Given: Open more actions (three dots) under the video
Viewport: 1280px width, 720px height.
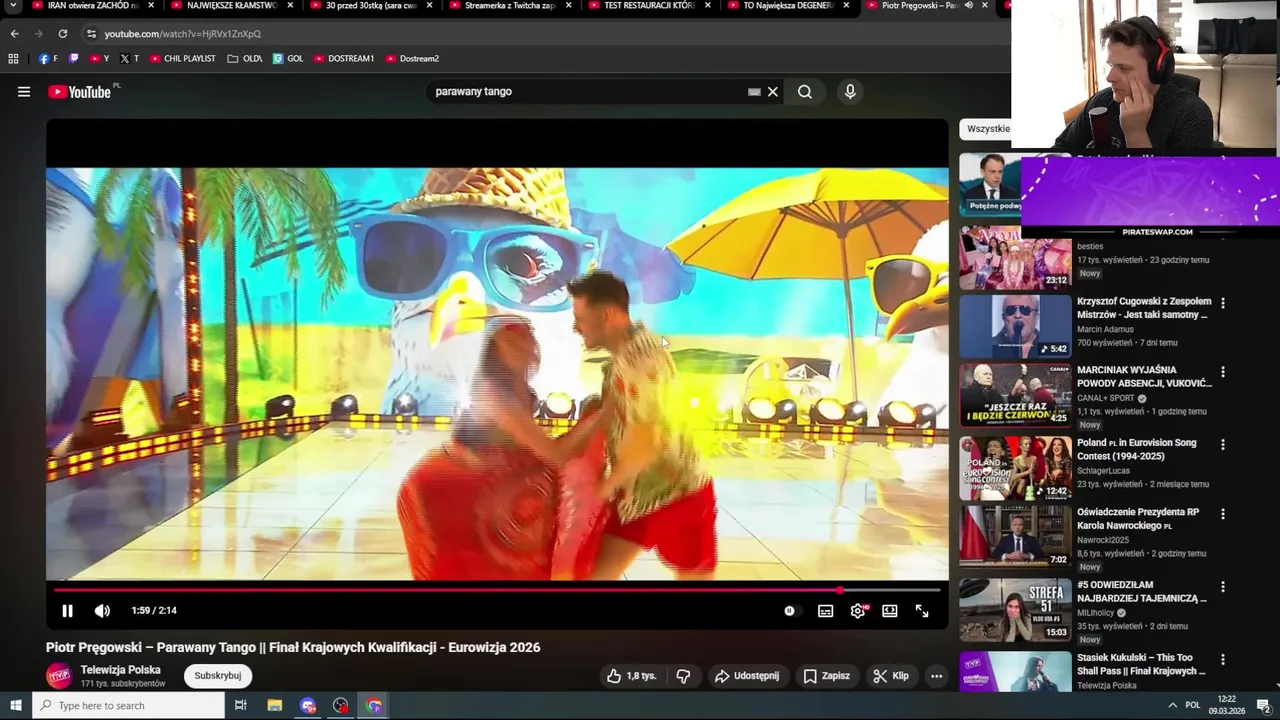Looking at the screenshot, I should click(936, 676).
